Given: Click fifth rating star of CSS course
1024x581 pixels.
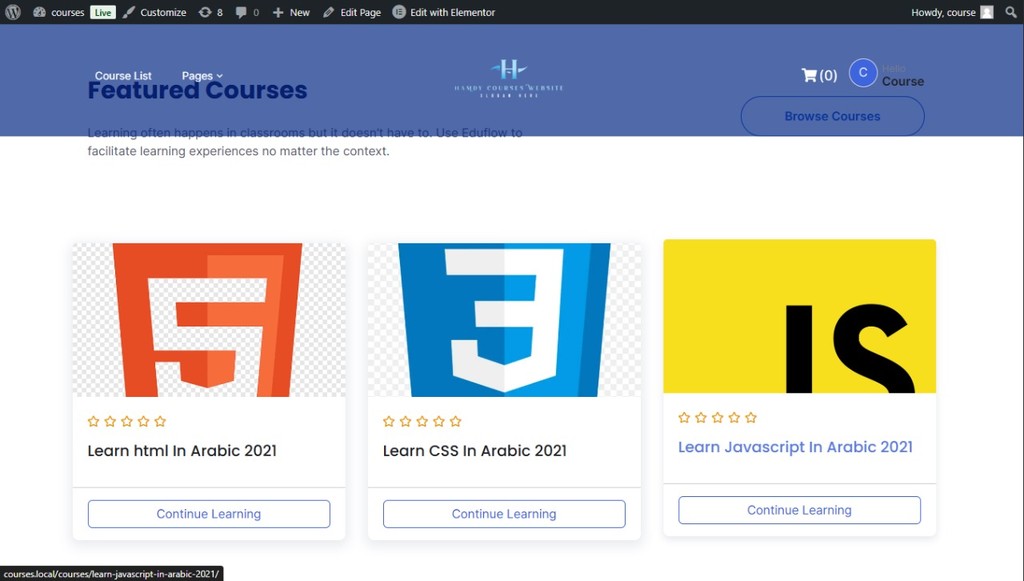Looking at the screenshot, I should tap(455, 421).
